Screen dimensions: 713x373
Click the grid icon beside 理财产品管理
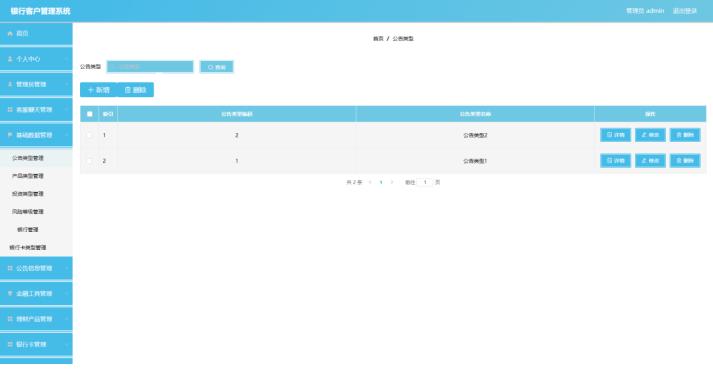coord(10,319)
